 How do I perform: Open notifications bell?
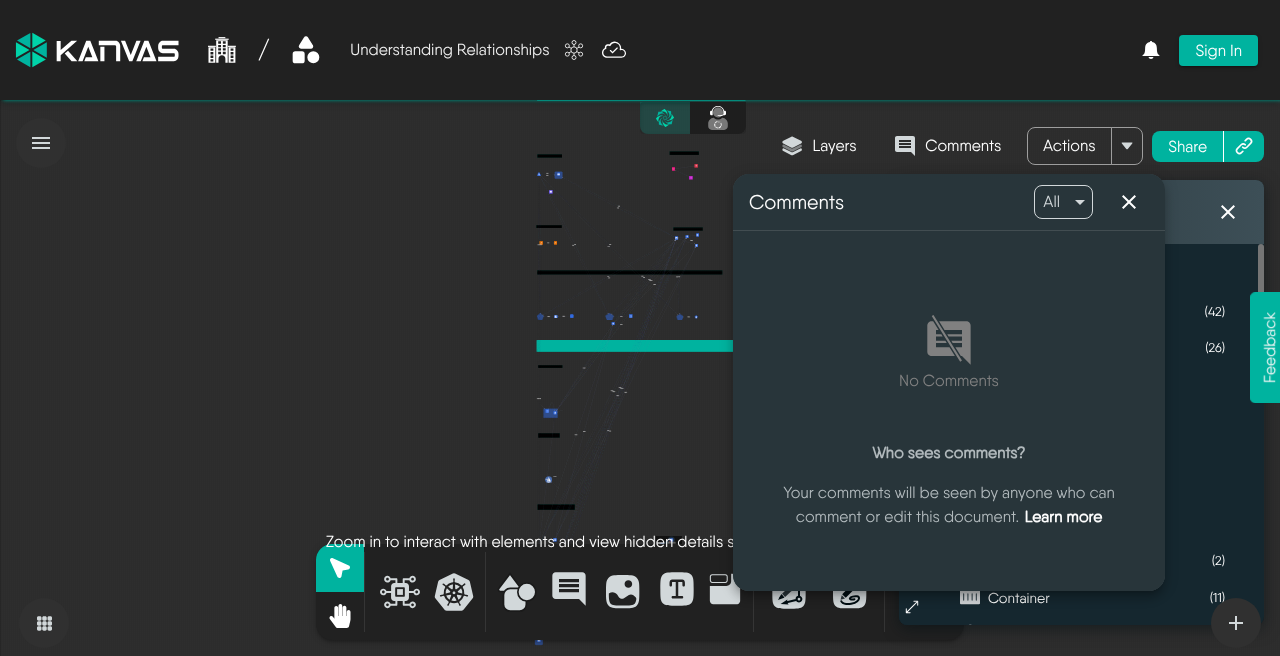1151,50
